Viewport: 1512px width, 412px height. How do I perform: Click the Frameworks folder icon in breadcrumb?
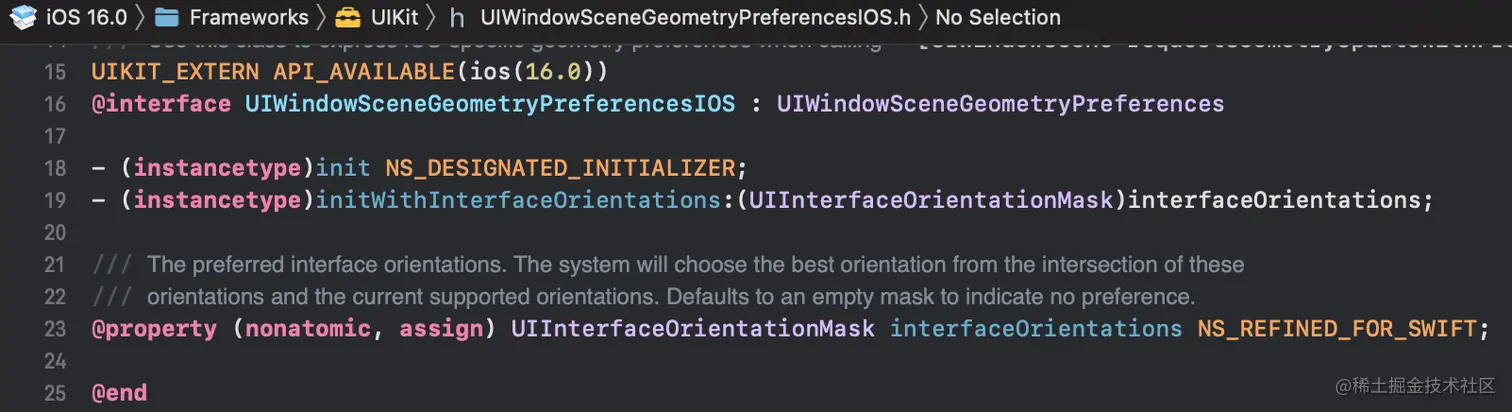point(167,16)
